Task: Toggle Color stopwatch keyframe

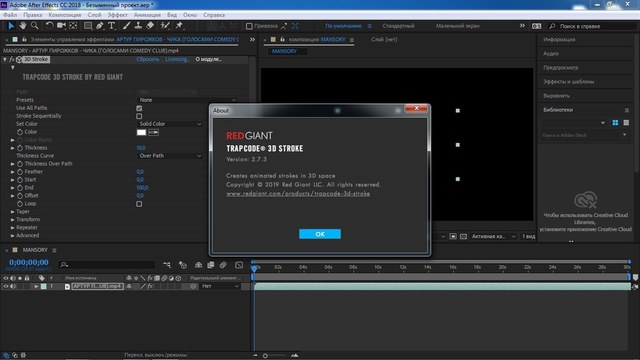Action: 20,132
